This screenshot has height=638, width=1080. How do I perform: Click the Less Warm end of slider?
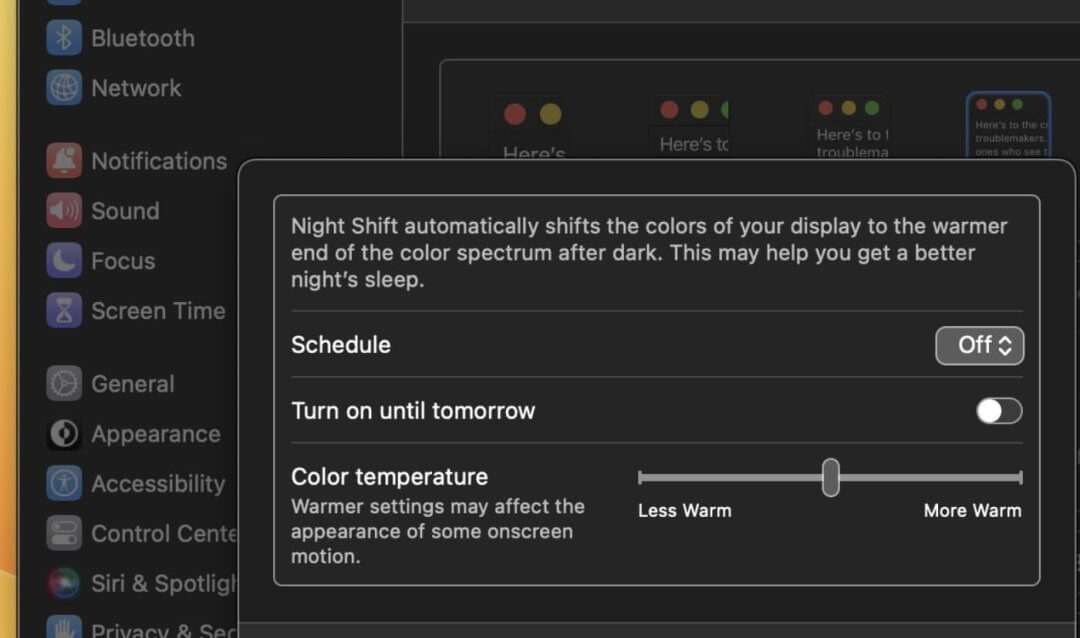641,477
